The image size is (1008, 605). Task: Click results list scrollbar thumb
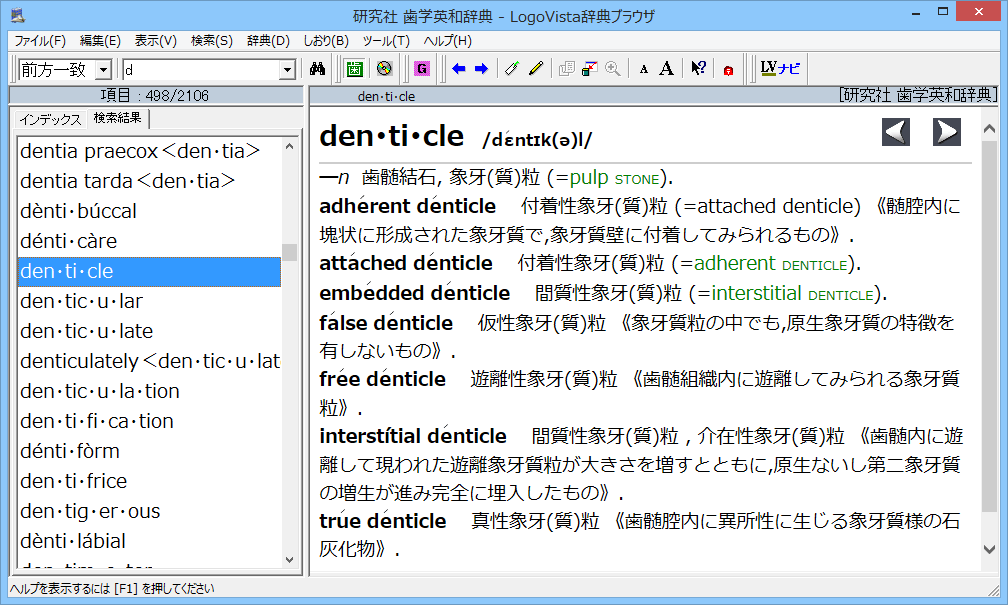click(x=289, y=252)
